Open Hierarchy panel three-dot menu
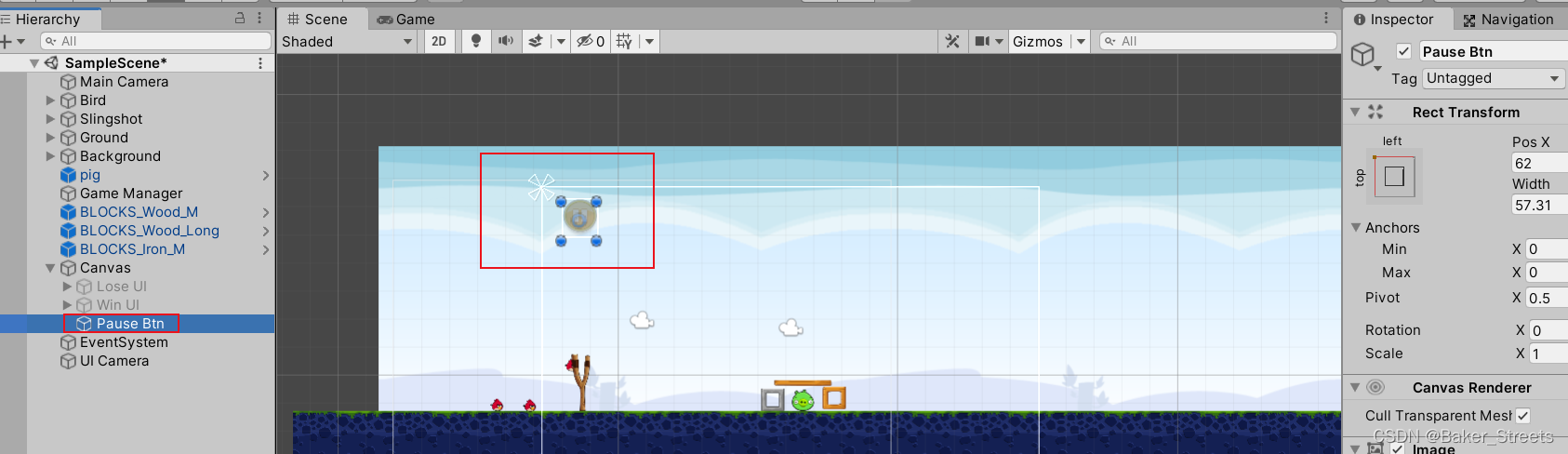 pyautogui.click(x=259, y=18)
